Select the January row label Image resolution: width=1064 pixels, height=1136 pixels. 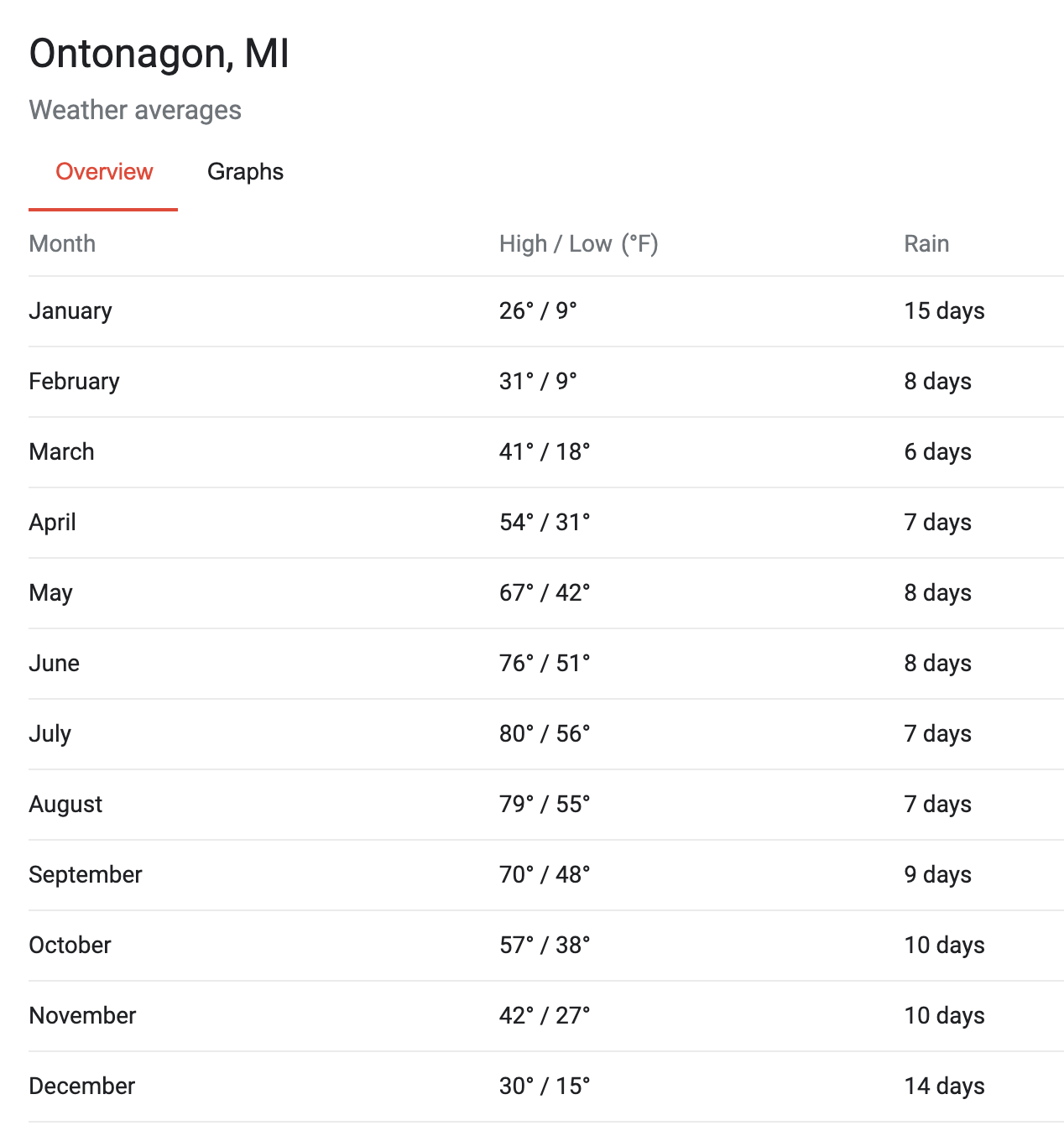pos(70,311)
